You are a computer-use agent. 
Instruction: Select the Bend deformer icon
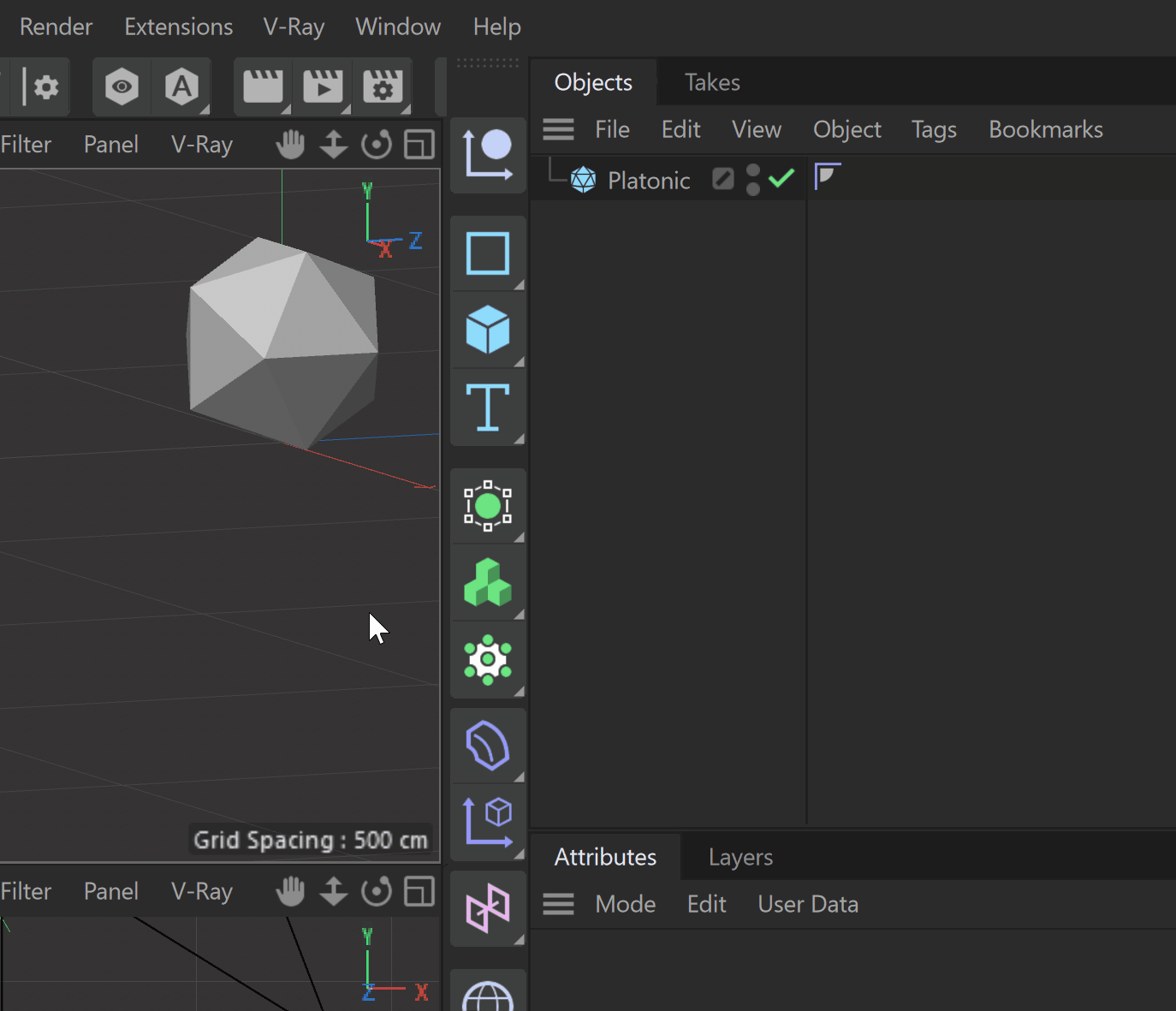pyautogui.click(x=488, y=746)
